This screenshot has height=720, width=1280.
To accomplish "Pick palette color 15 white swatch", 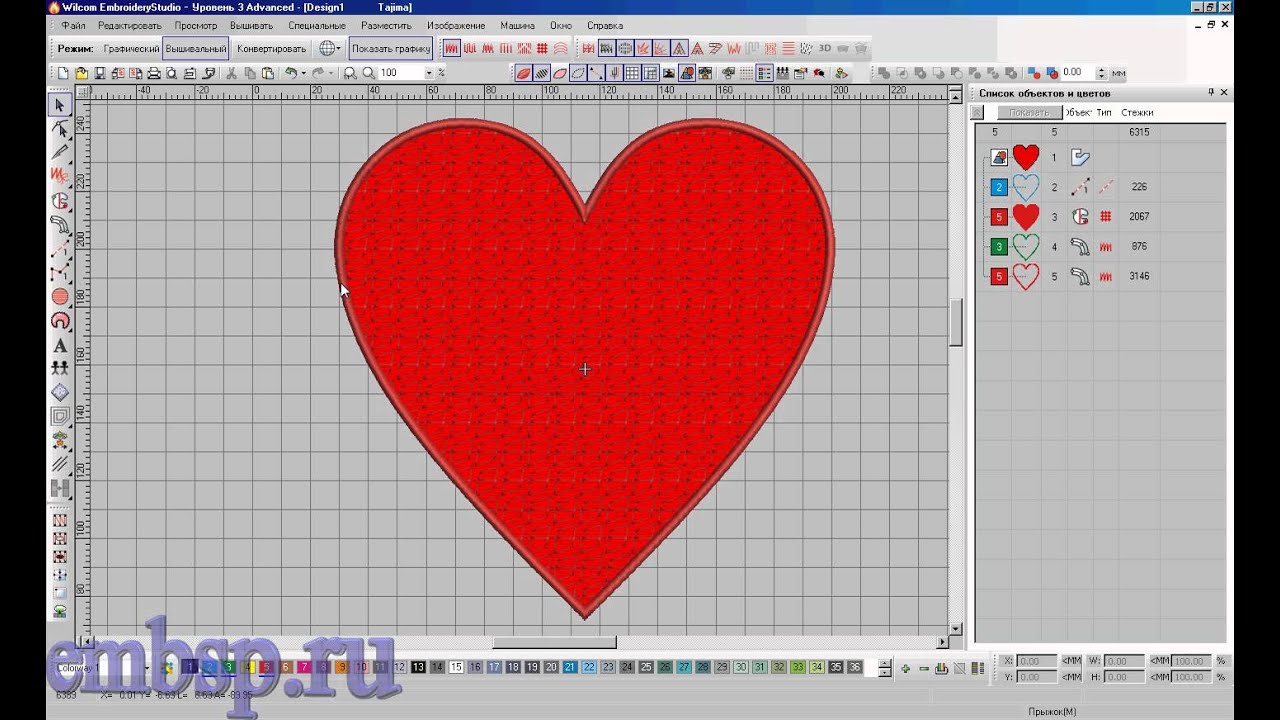I will (456, 667).
